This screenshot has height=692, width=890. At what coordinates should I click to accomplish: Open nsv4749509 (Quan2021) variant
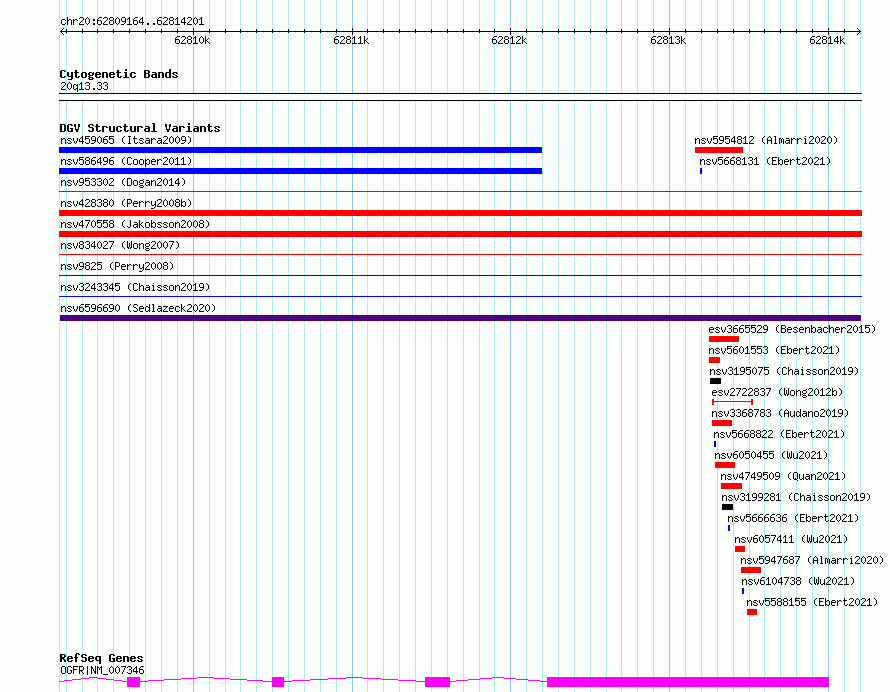(x=783, y=476)
